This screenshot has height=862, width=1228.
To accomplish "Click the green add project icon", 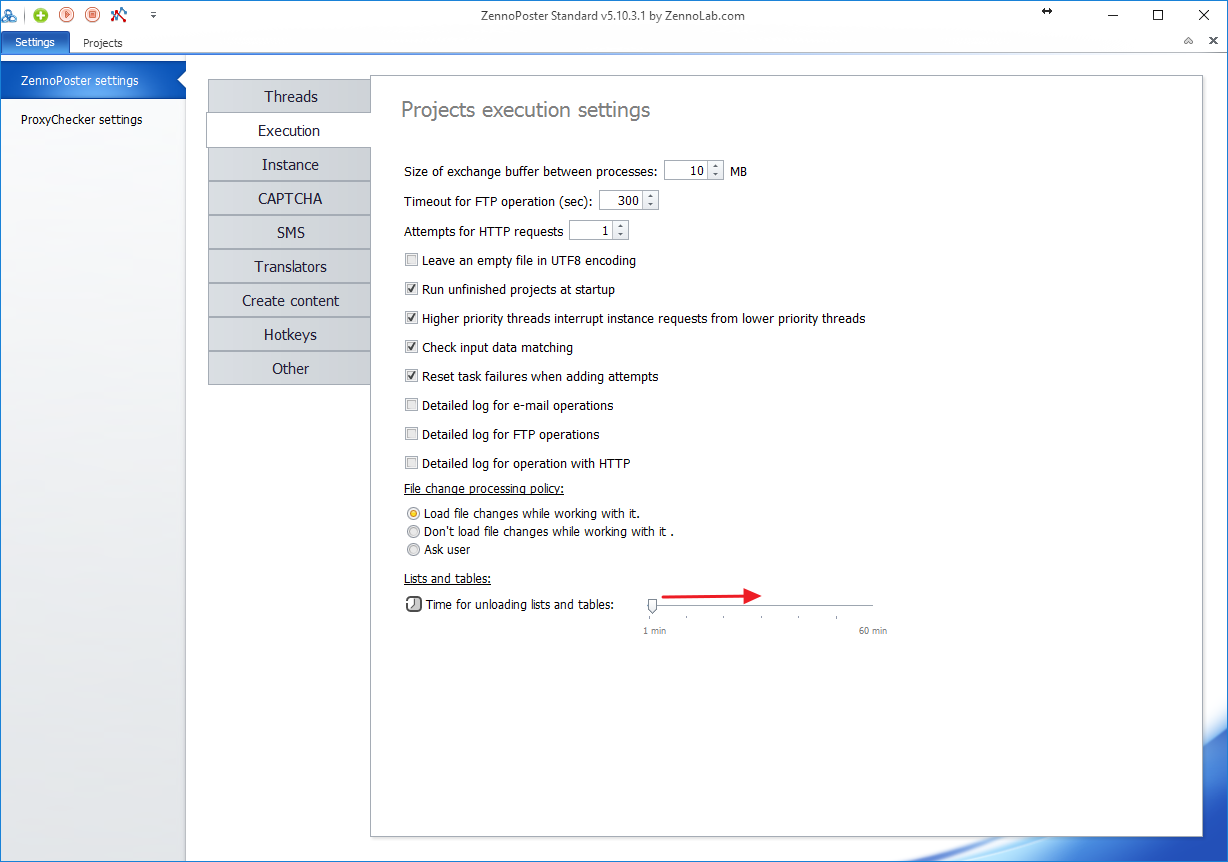I will [x=41, y=15].
